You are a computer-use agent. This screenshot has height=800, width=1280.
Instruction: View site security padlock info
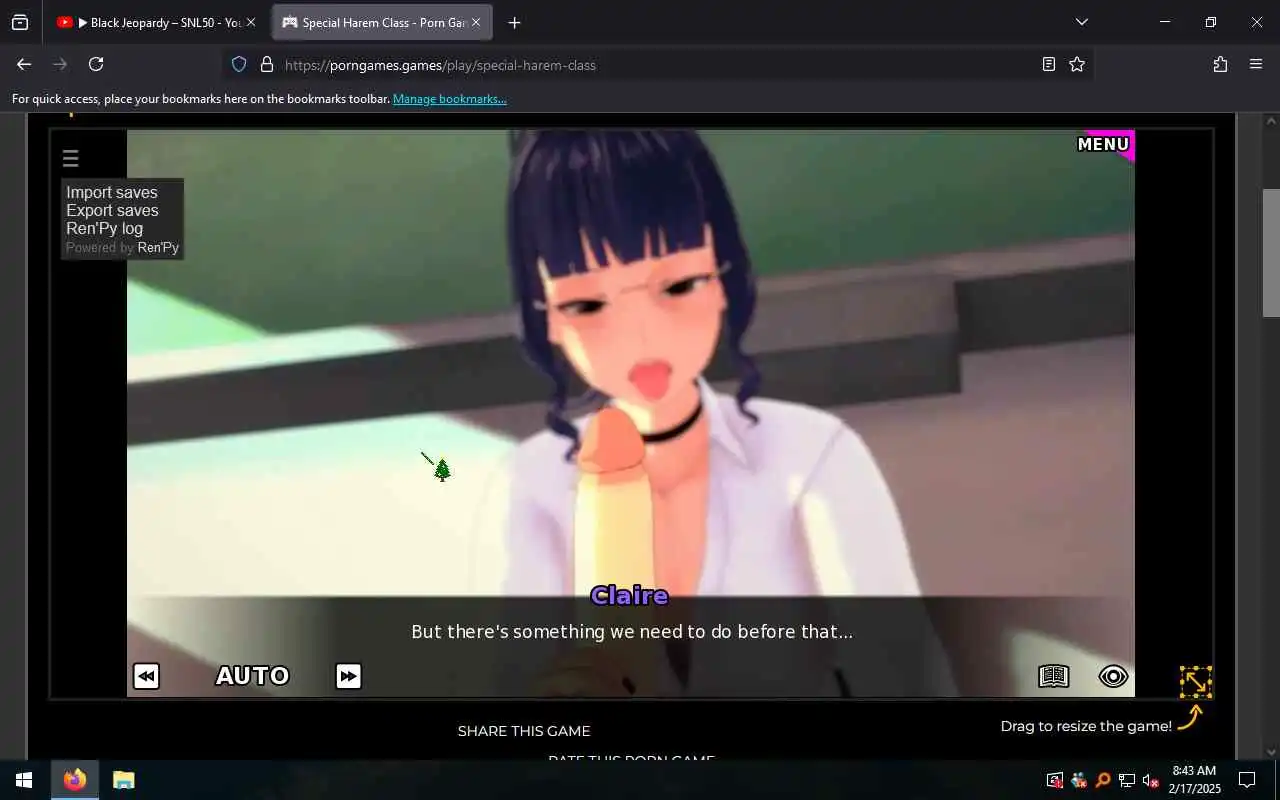click(x=267, y=64)
